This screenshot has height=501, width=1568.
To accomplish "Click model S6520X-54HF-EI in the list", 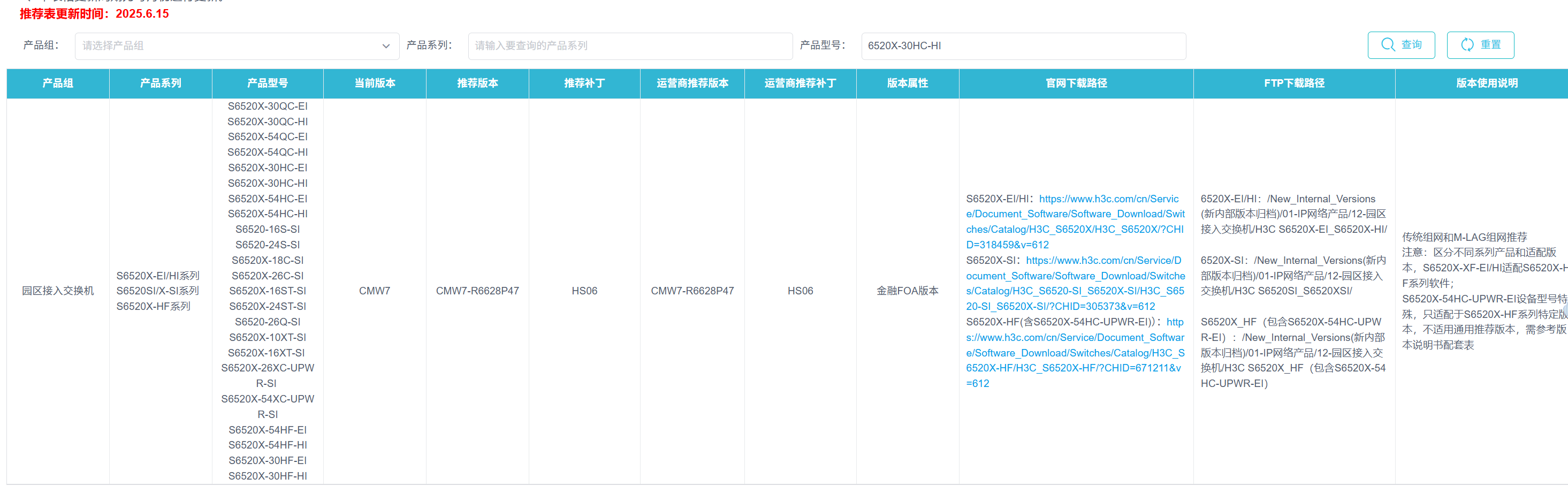I will click(x=268, y=430).
